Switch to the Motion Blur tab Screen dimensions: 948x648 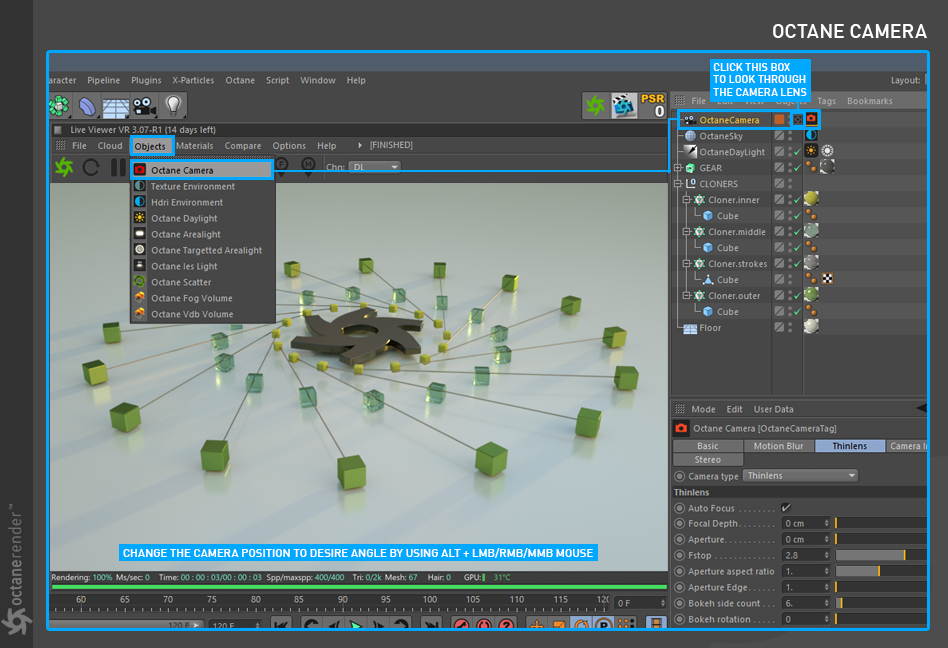pyautogui.click(x=779, y=446)
